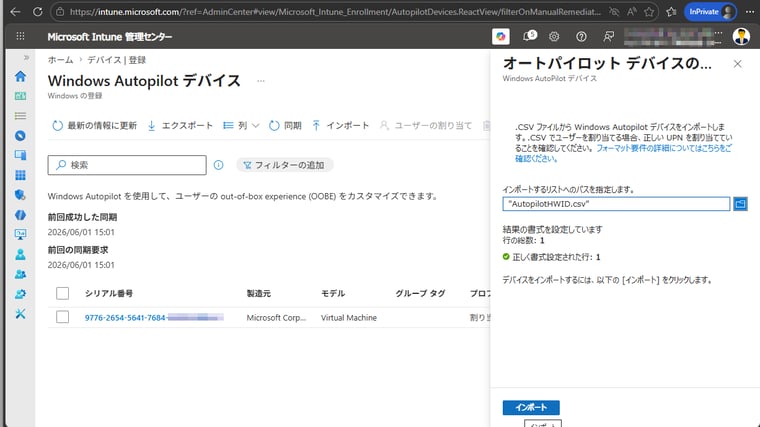Open the InPrivate profile button

click(710, 12)
